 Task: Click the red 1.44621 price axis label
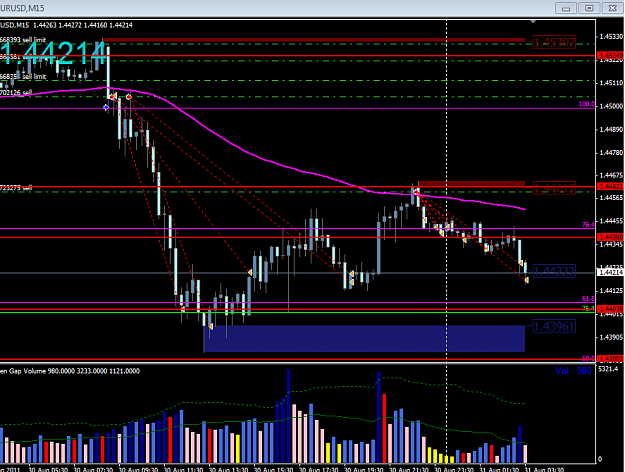pos(611,186)
